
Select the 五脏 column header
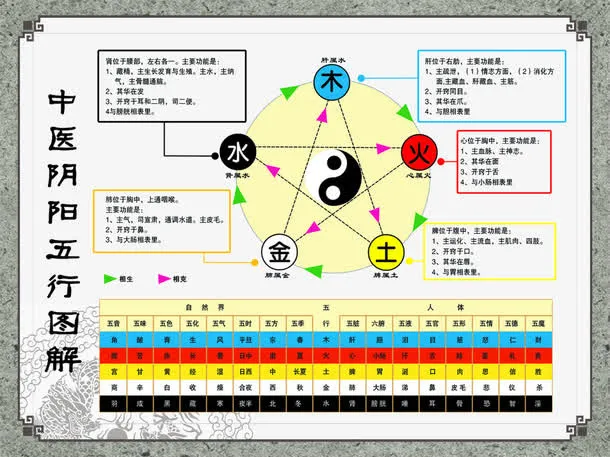point(352,324)
